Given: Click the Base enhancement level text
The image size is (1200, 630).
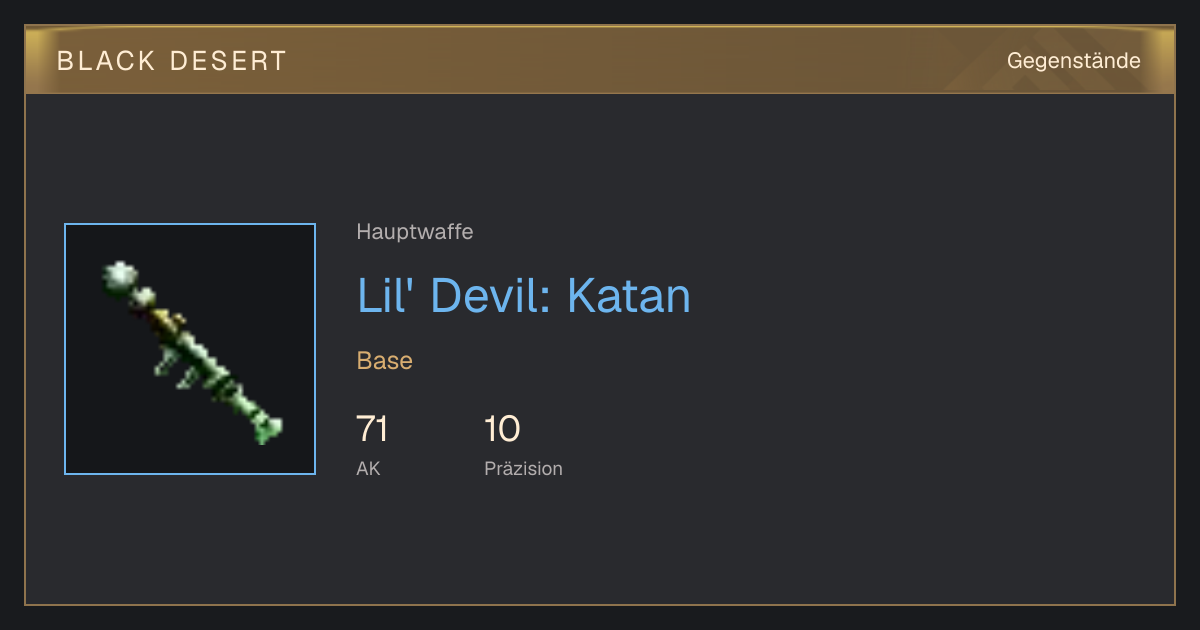Looking at the screenshot, I should tap(385, 361).
